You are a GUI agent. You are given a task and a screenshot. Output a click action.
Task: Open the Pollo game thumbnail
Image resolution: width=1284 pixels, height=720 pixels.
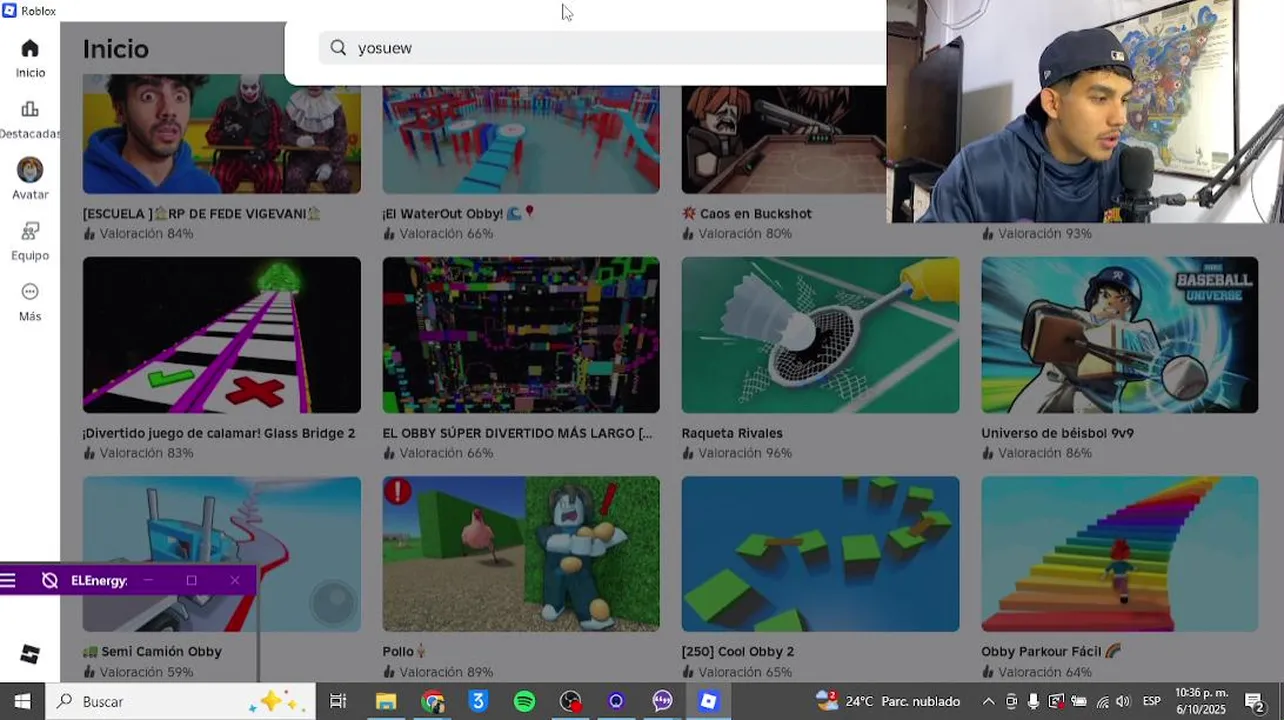click(521, 554)
